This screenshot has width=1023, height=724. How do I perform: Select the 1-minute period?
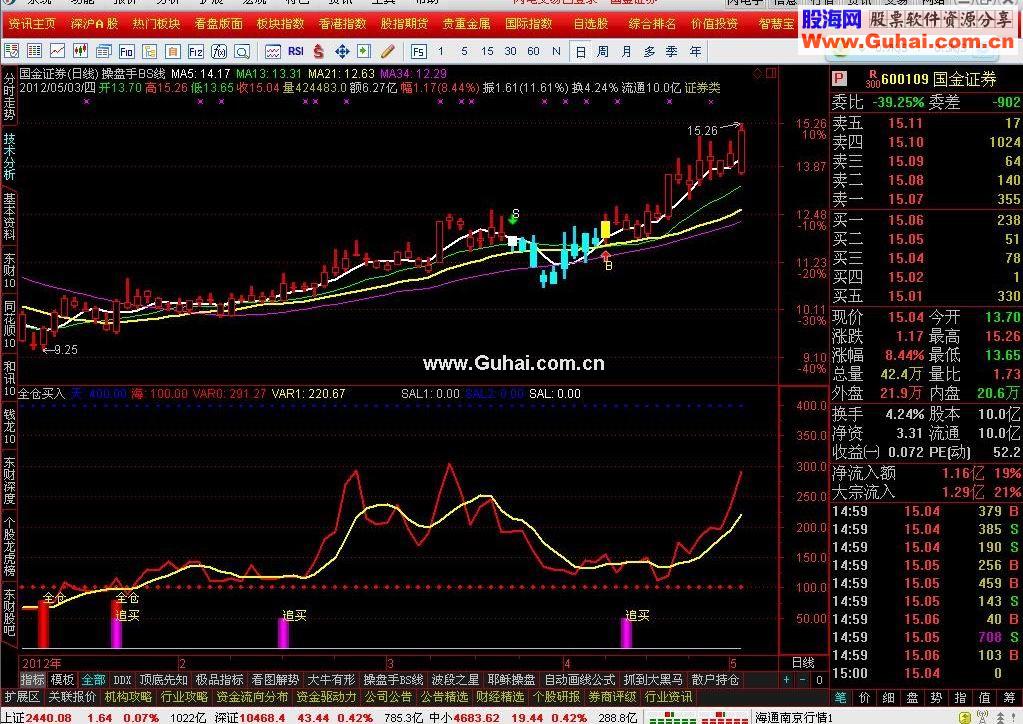coord(441,51)
